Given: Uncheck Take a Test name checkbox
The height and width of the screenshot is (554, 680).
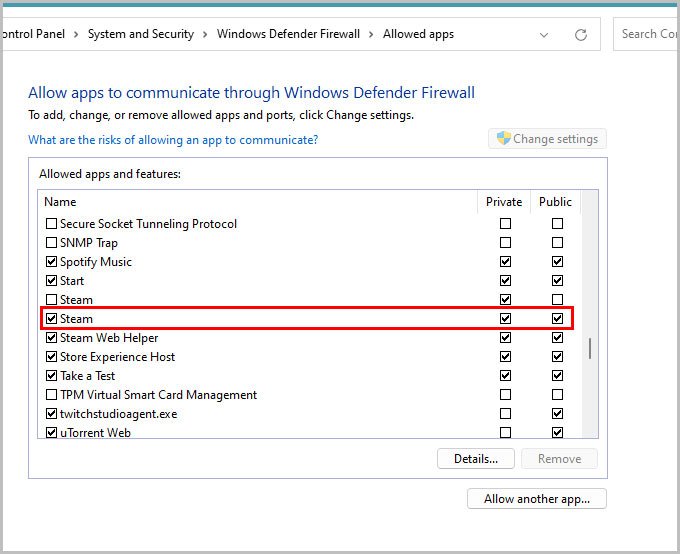Looking at the screenshot, I should (51, 376).
